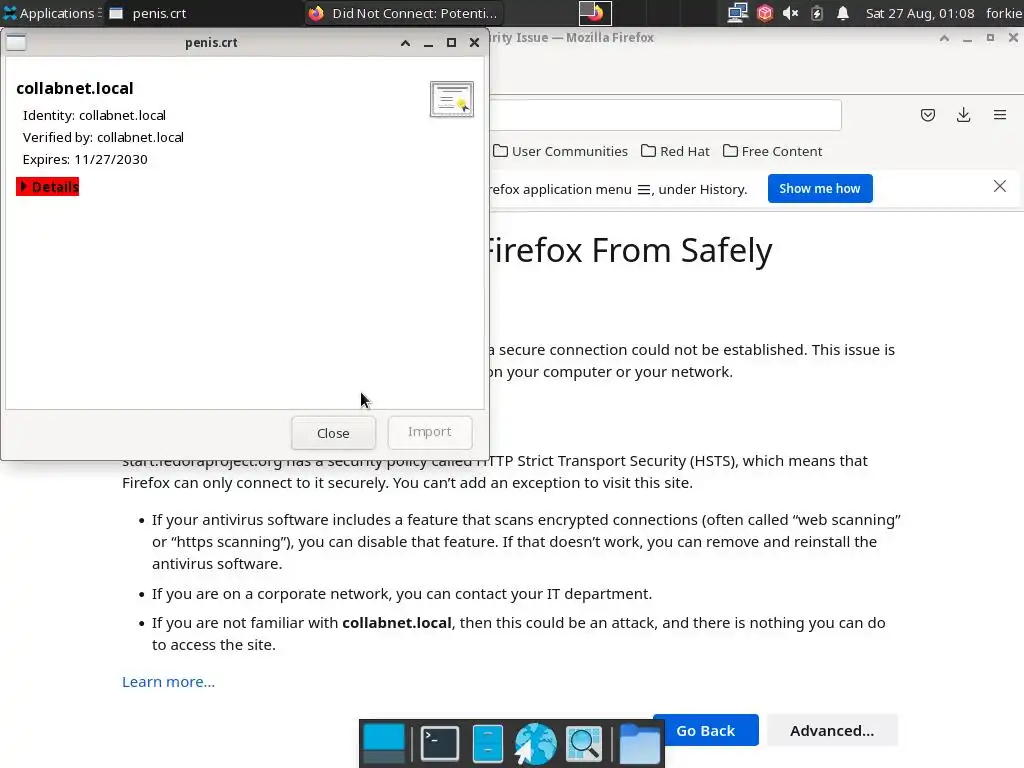This screenshot has height=768, width=1024.
Task: Open the Applications menu in panel
Action: [51, 13]
